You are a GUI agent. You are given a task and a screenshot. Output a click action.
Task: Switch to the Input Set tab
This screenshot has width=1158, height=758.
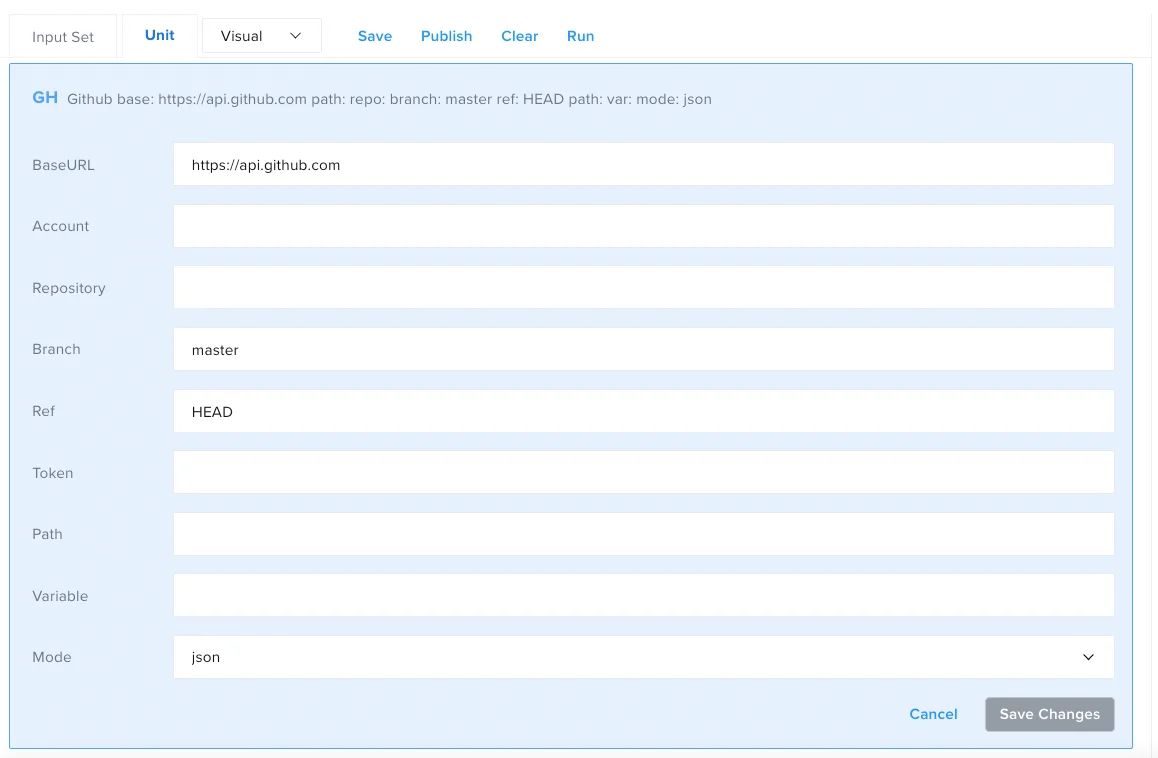click(62, 35)
